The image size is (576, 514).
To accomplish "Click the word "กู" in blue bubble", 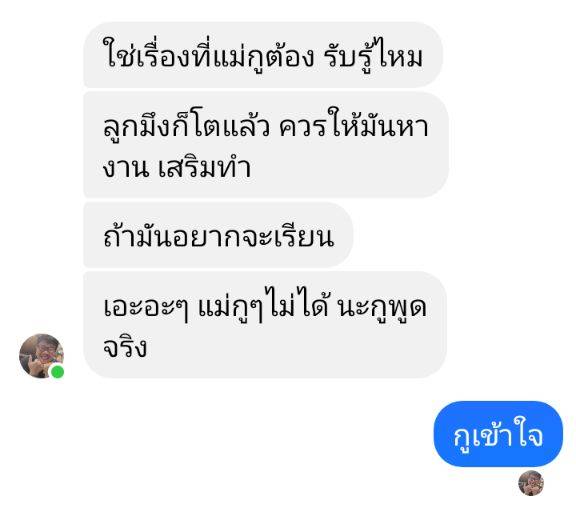I will 462,438.
